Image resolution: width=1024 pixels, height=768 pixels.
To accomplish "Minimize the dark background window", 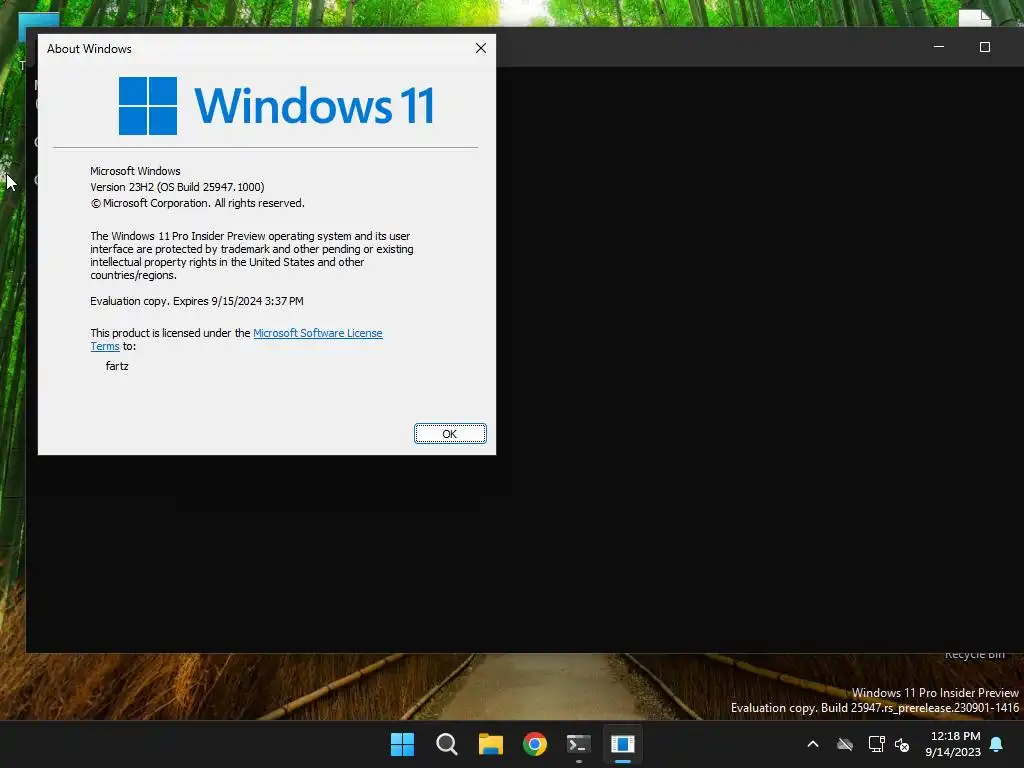I will [939, 47].
